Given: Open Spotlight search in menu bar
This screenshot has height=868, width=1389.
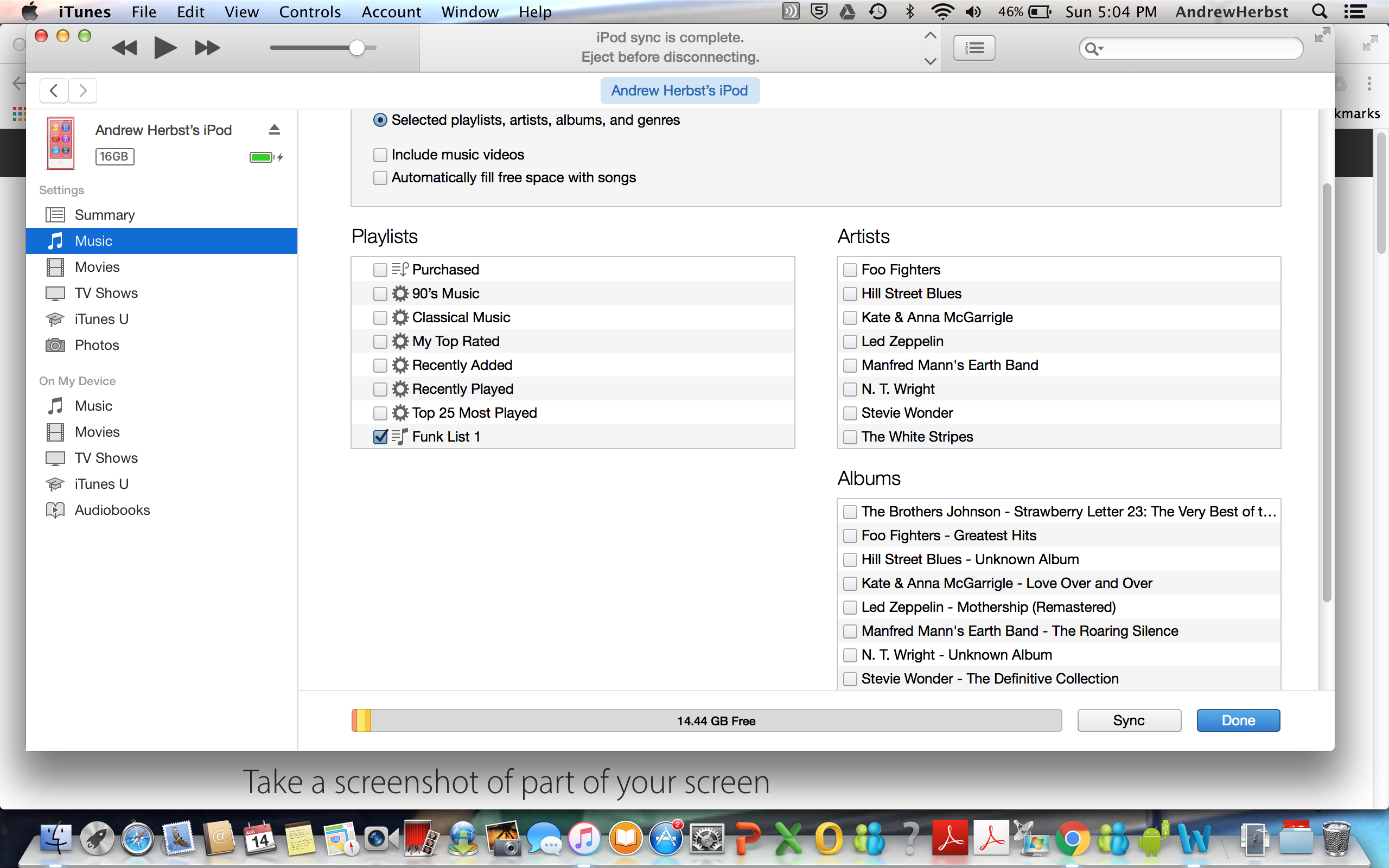Looking at the screenshot, I should coord(1319,11).
